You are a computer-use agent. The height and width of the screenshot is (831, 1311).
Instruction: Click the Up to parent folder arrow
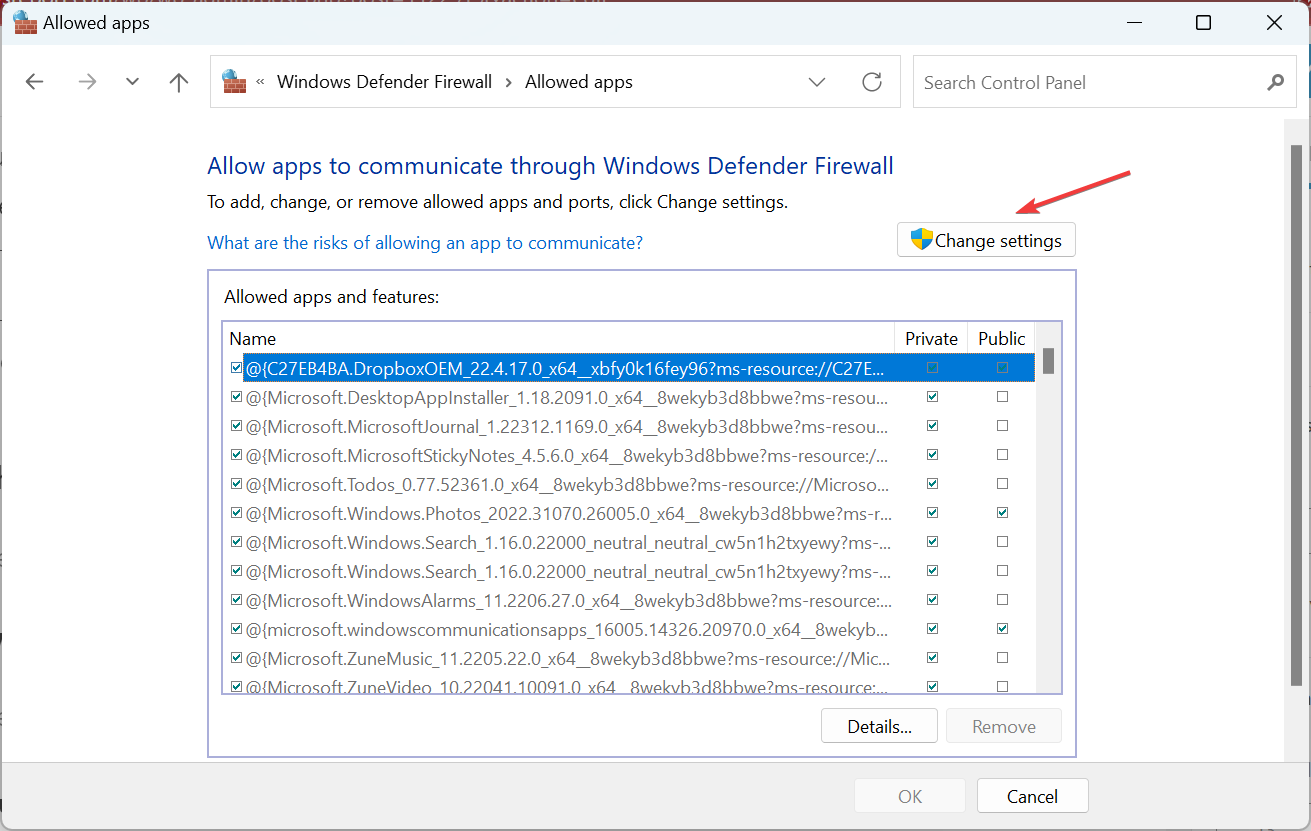click(179, 82)
